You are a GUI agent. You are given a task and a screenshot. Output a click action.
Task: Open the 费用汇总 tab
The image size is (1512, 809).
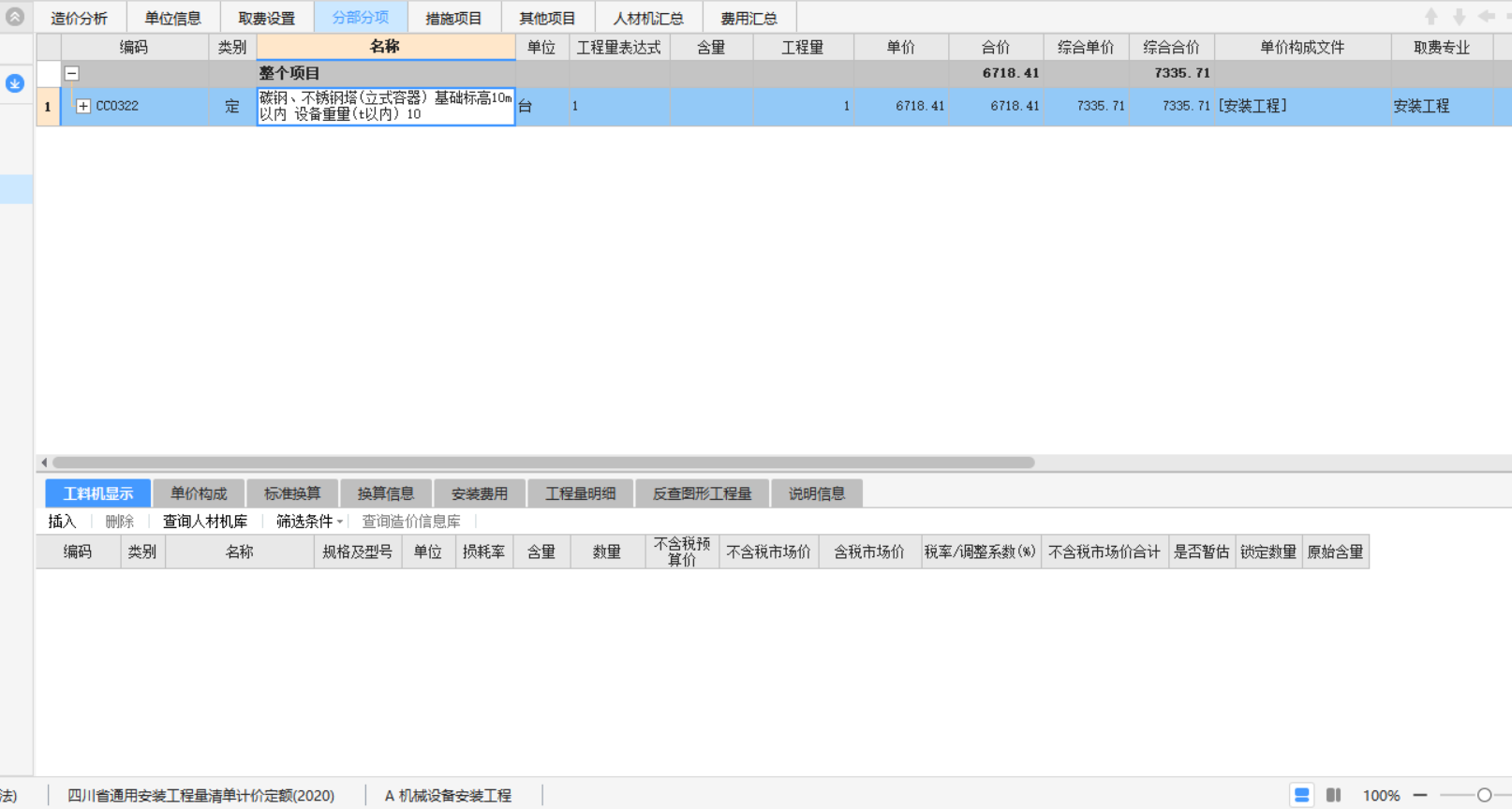[x=749, y=18]
